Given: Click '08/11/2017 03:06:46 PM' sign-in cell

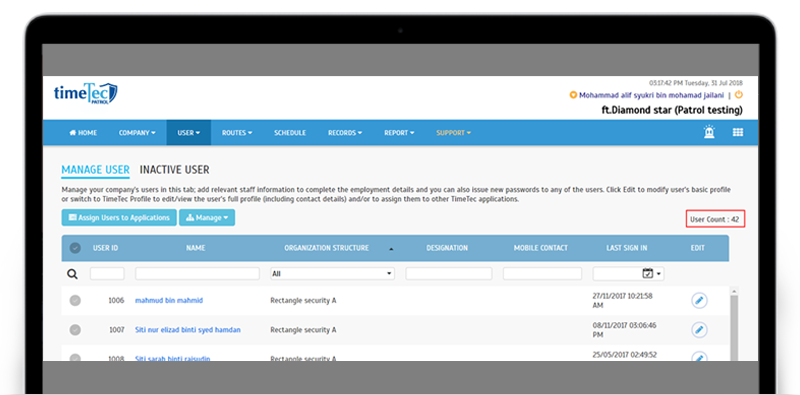Looking at the screenshot, I should [624, 330].
